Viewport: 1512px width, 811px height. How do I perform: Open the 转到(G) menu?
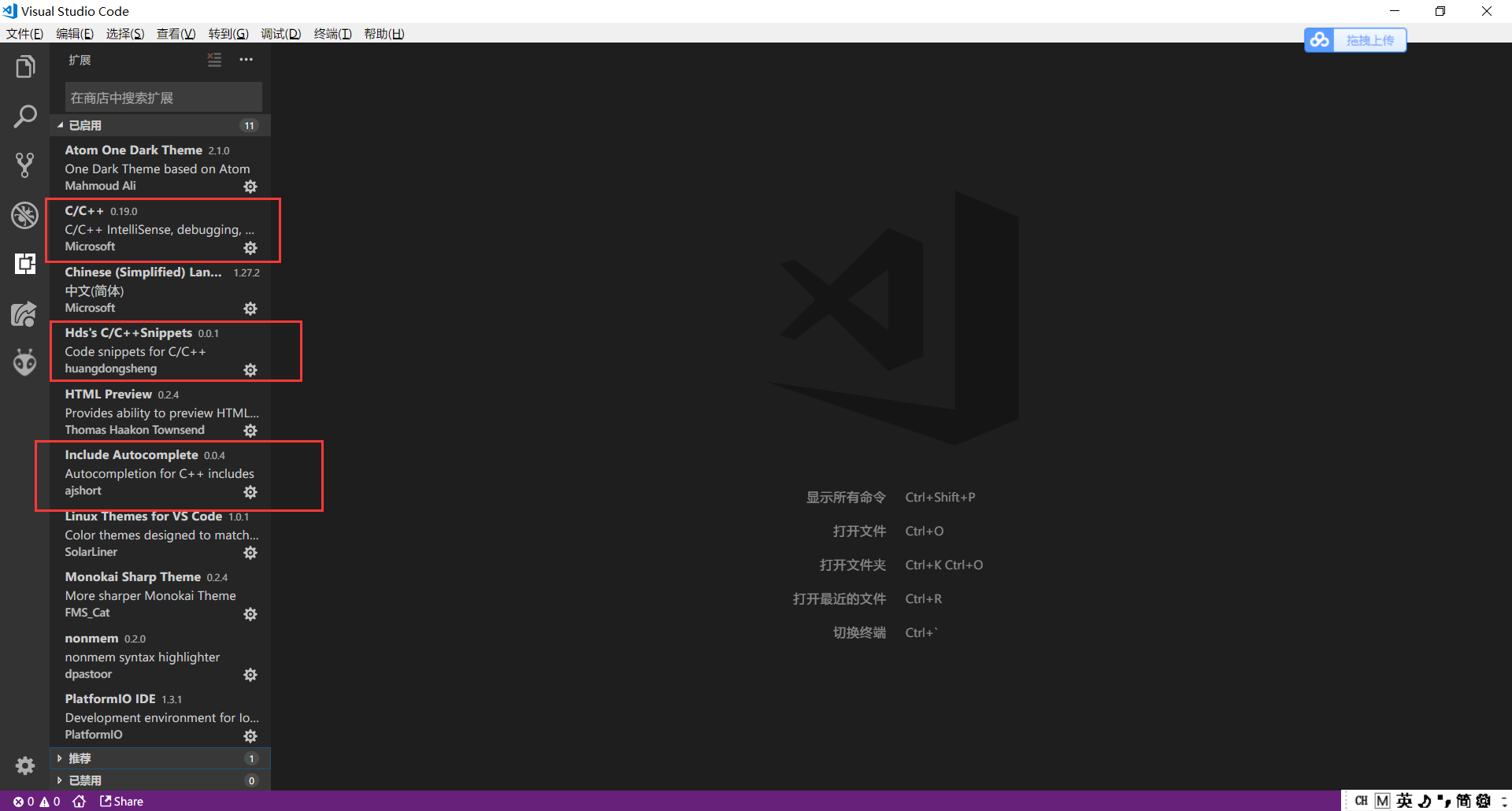(228, 34)
